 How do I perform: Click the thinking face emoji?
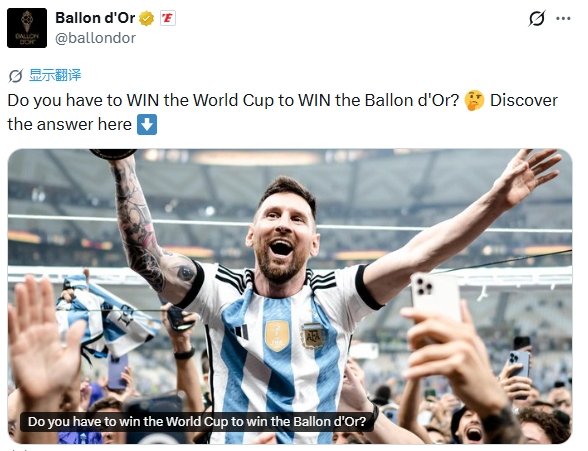tap(474, 100)
